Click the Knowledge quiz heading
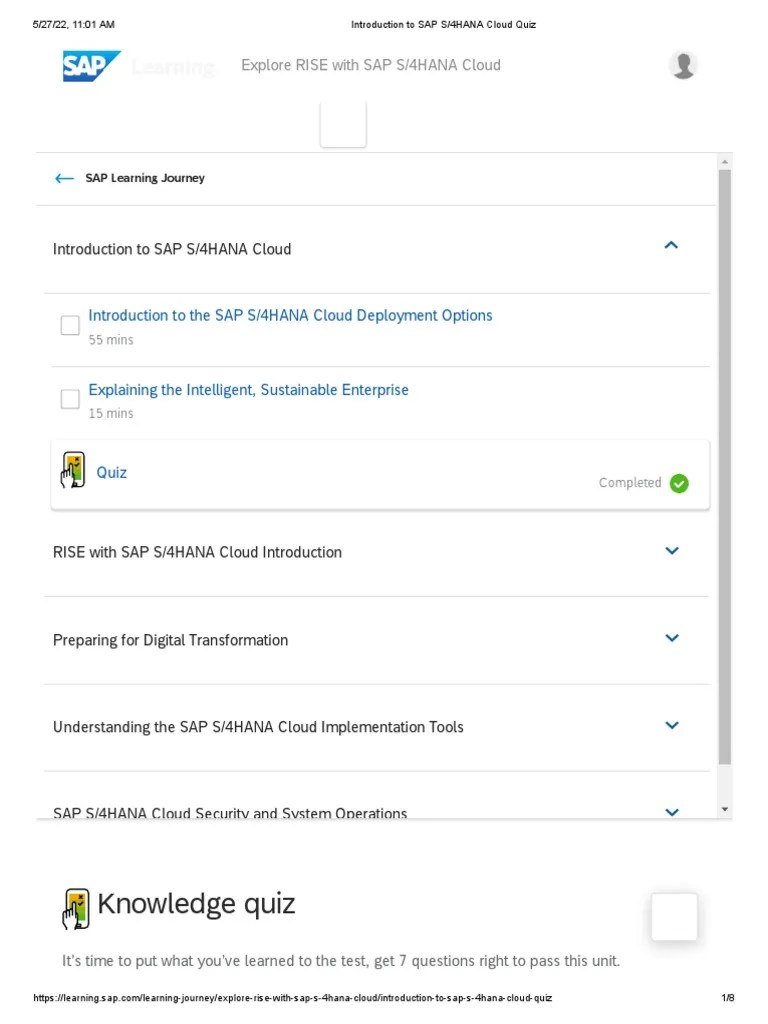This screenshot has height=1024, width=768. click(x=197, y=904)
